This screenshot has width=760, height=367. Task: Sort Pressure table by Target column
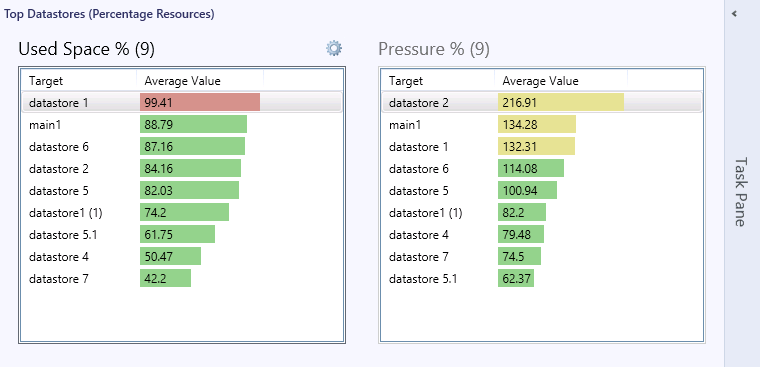pyautogui.click(x=438, y=80)
